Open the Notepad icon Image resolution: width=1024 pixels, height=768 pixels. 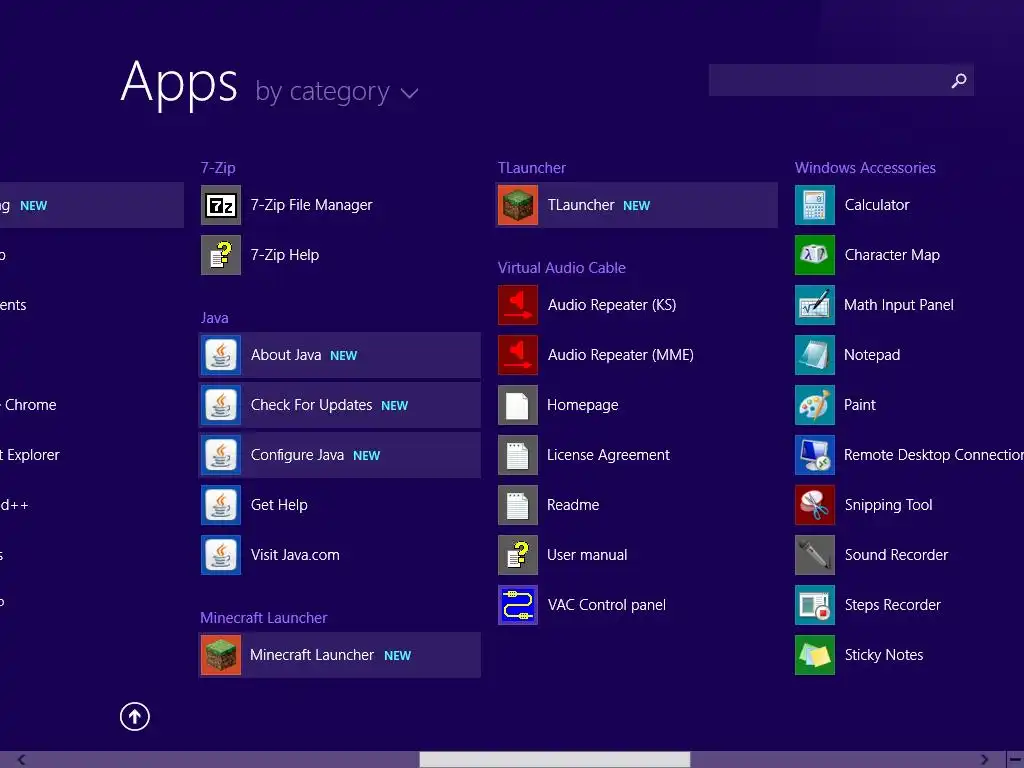[x=815, y=355]
